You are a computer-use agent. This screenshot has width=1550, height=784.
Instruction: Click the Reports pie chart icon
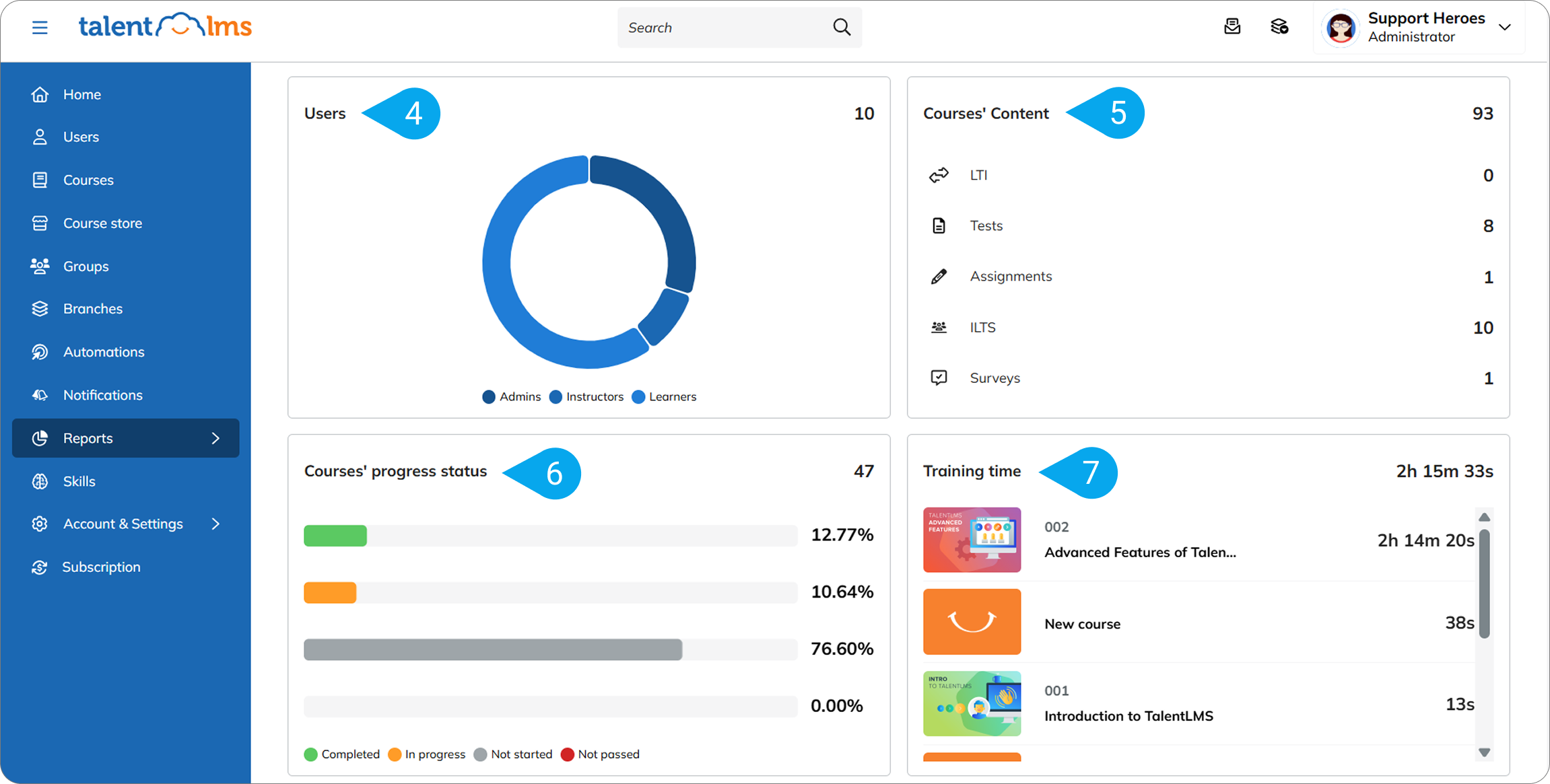tap(40, 438)
